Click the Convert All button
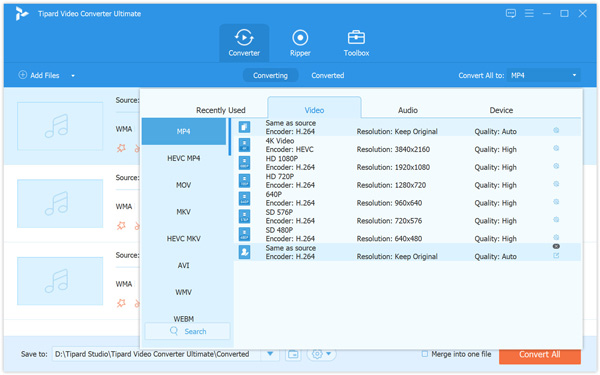Image resolution: width=600 pixels, height=375 pixels. coord(540,355)
